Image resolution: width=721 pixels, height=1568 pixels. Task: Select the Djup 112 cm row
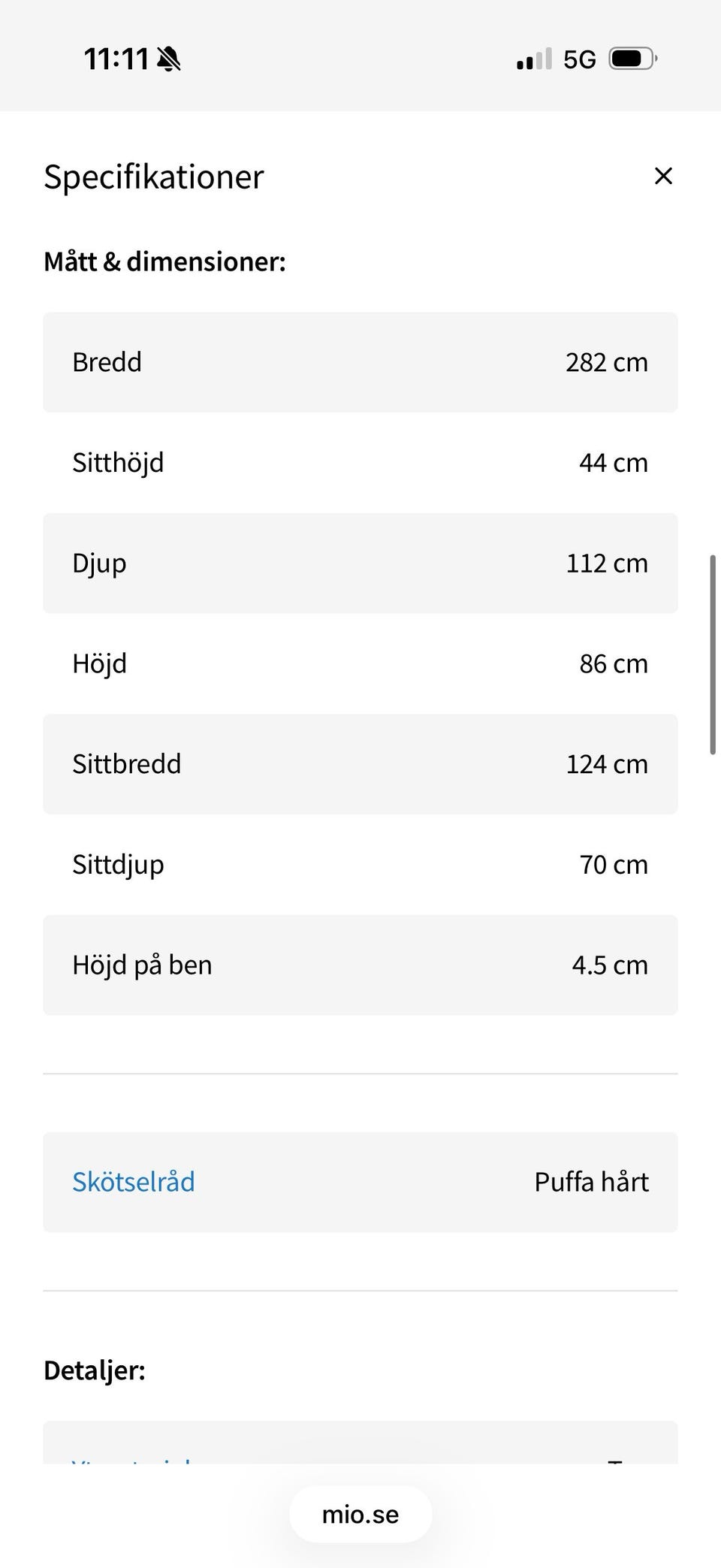(x=360, y=563)
